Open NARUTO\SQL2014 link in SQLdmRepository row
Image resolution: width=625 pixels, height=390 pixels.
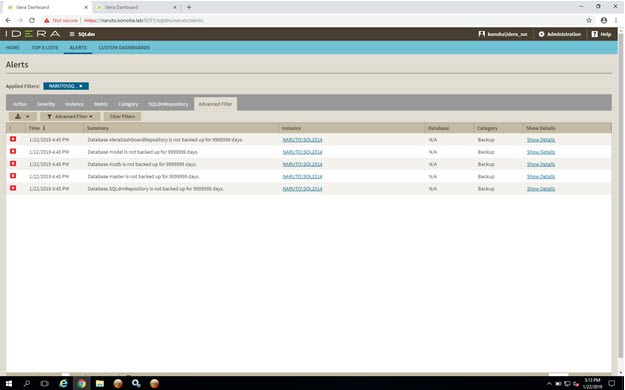click(302, 189)
